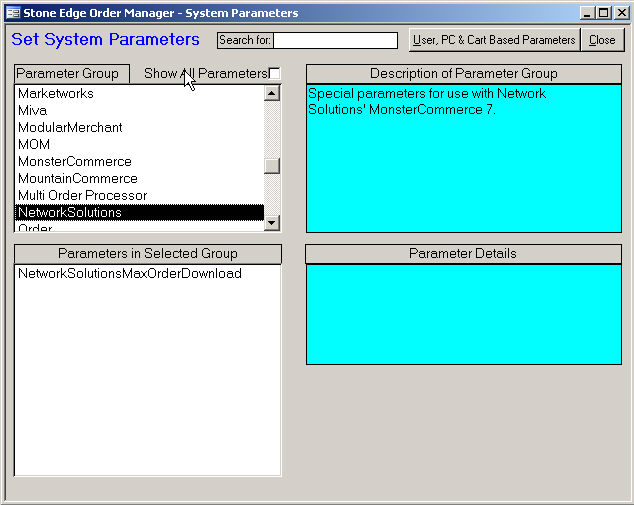Click the group list scroll down arrow

pyautogui.click(x=272, y=223)
